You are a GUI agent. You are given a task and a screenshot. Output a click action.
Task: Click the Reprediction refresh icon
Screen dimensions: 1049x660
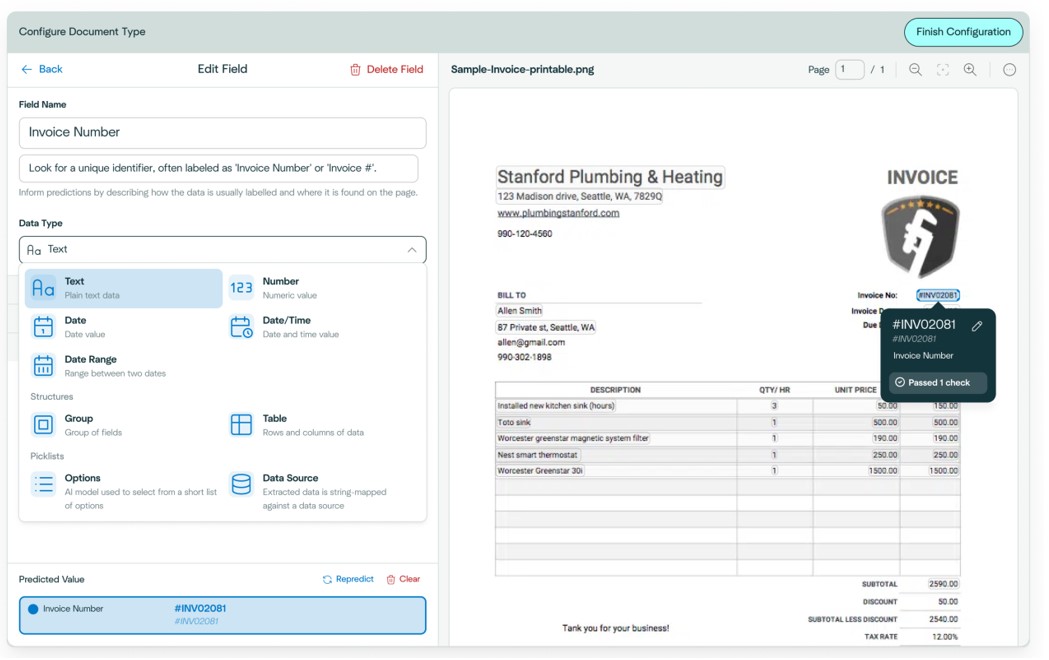click(325, 579)
